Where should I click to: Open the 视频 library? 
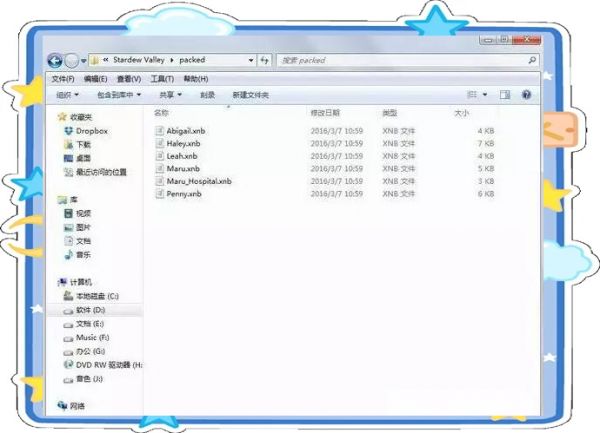click(78, 213)
